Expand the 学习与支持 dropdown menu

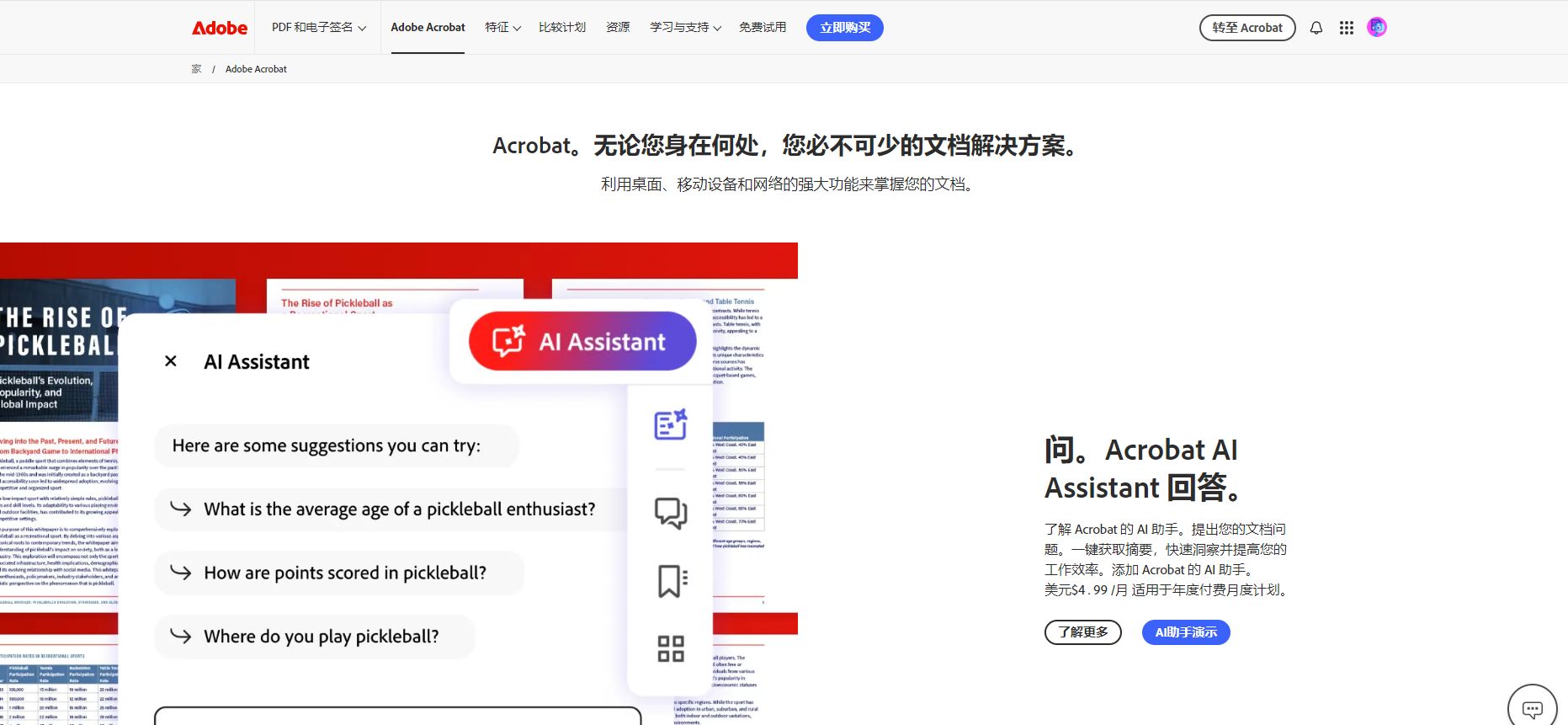[685, 28]
